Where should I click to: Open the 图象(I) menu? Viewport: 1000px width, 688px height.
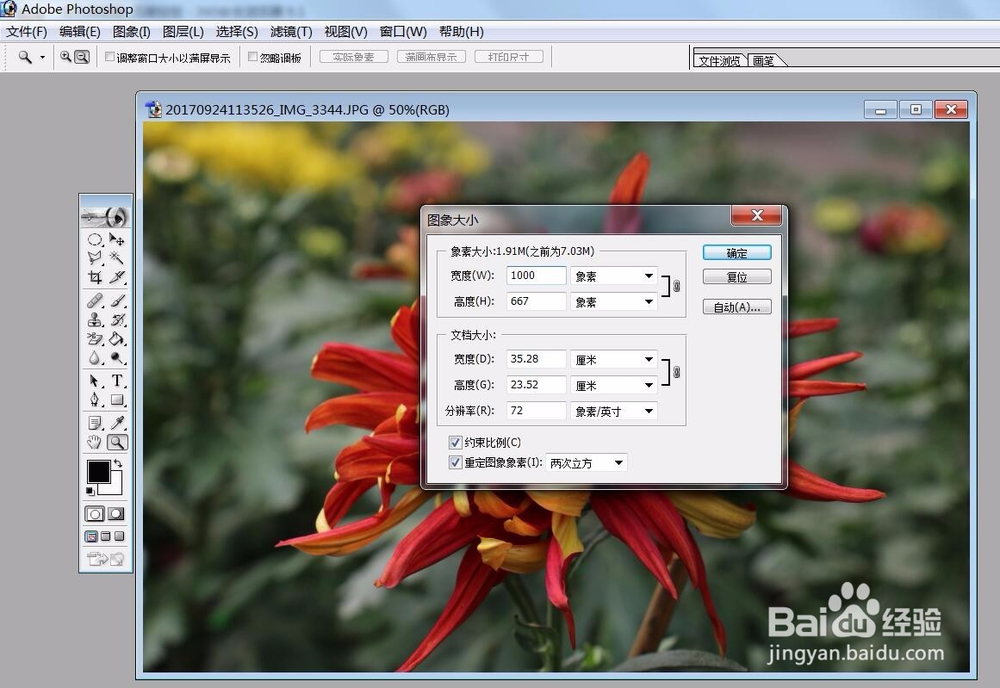pos(131,31)
